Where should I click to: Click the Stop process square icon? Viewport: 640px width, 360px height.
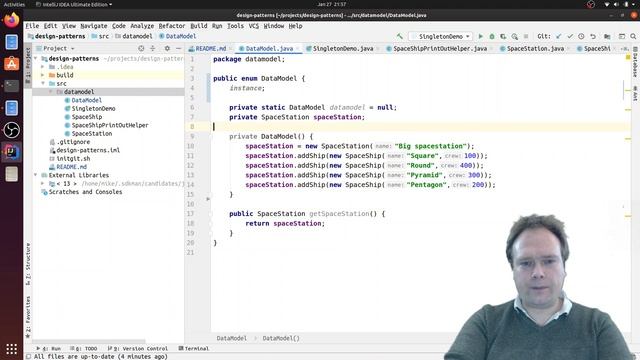click(x=526, y=36)
